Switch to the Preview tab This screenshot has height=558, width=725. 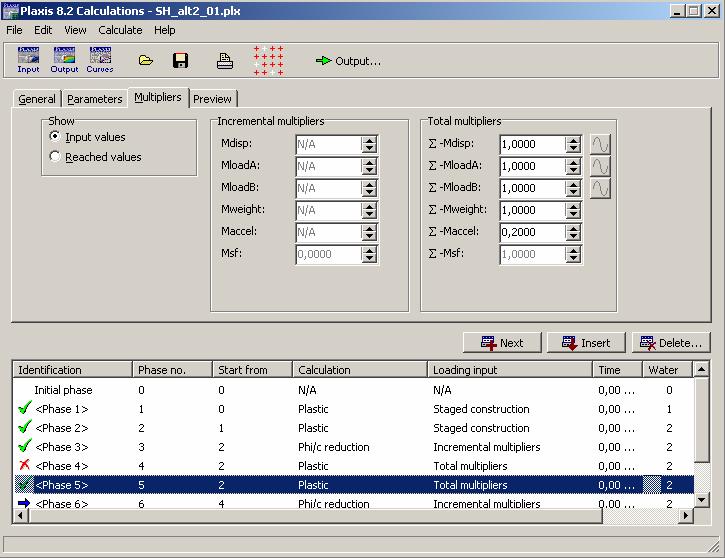tap(212, 99)
